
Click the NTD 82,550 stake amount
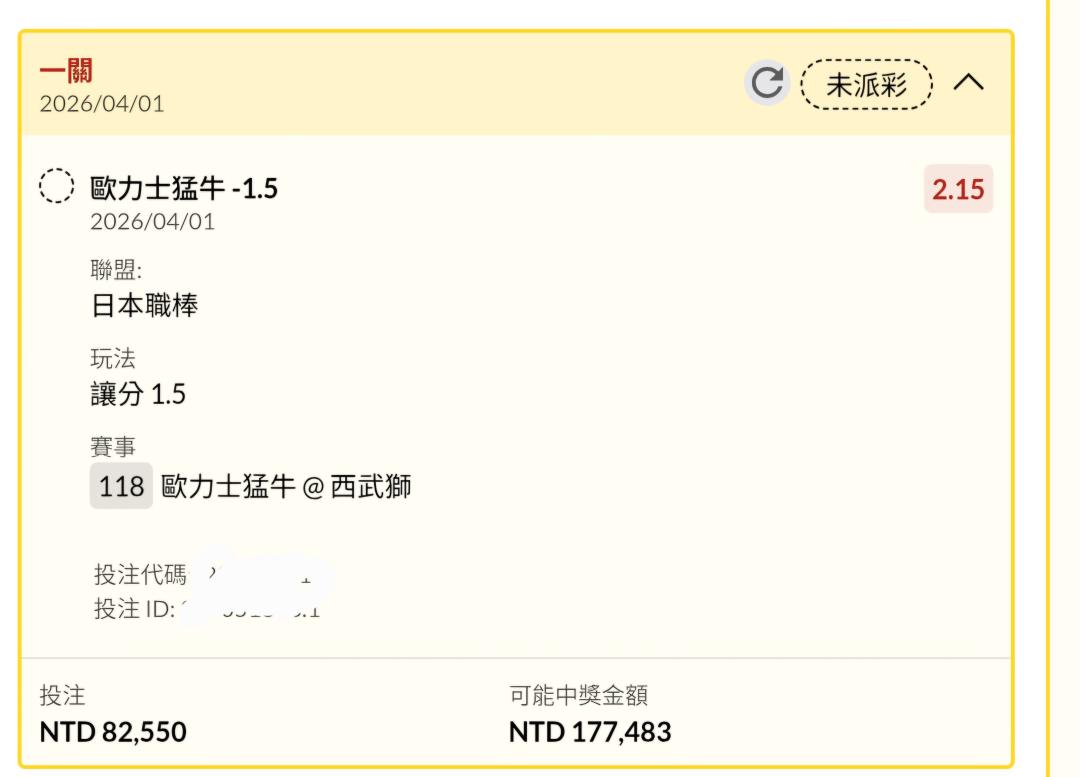coord(113,732)
